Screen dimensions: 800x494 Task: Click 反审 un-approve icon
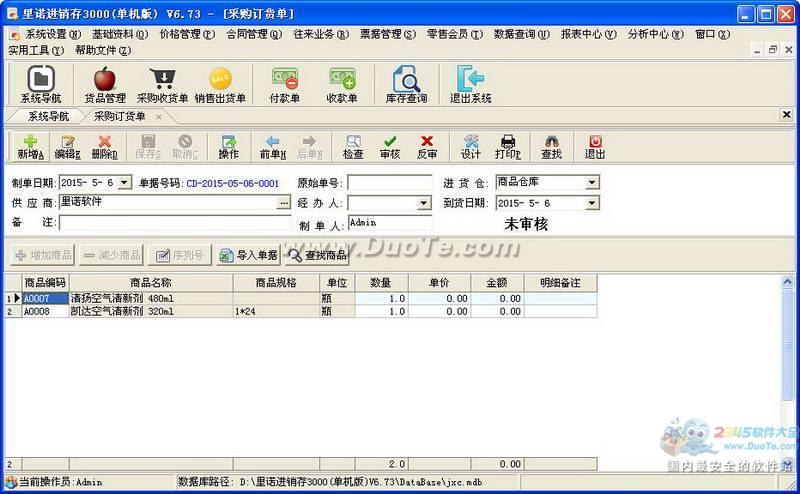point(427,147)
